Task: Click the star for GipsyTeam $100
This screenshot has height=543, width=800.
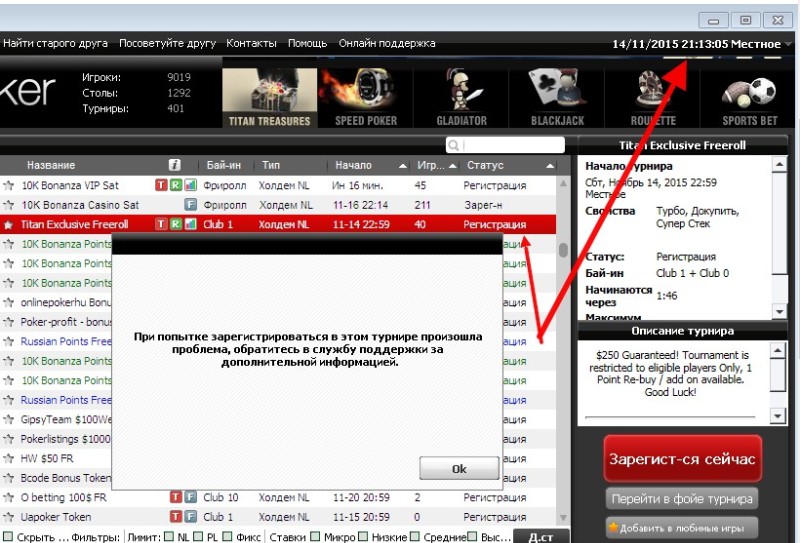Action: 9,419
